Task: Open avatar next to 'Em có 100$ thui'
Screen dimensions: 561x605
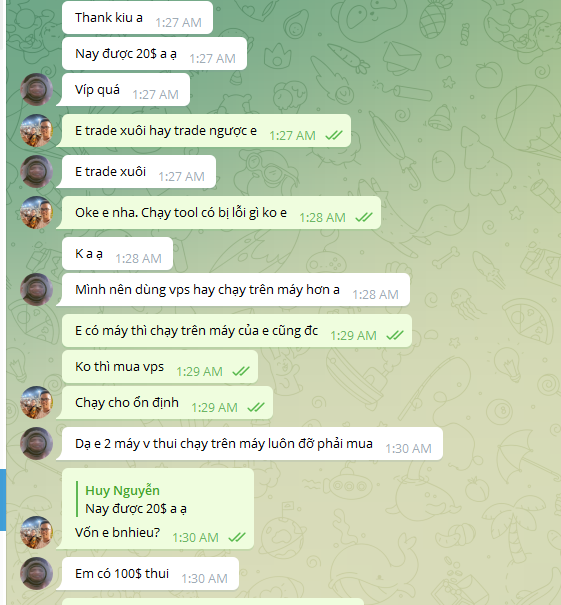Action: click(36, 573)
